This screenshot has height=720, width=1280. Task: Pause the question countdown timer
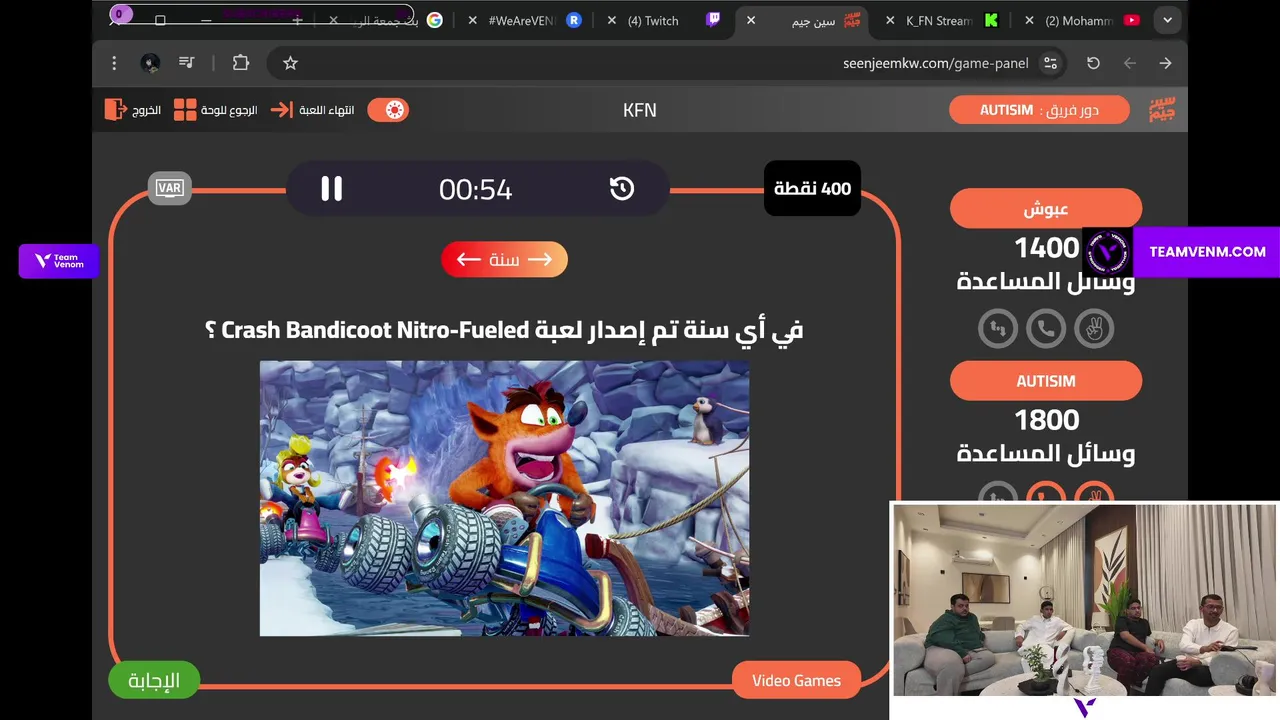[331, 188]
